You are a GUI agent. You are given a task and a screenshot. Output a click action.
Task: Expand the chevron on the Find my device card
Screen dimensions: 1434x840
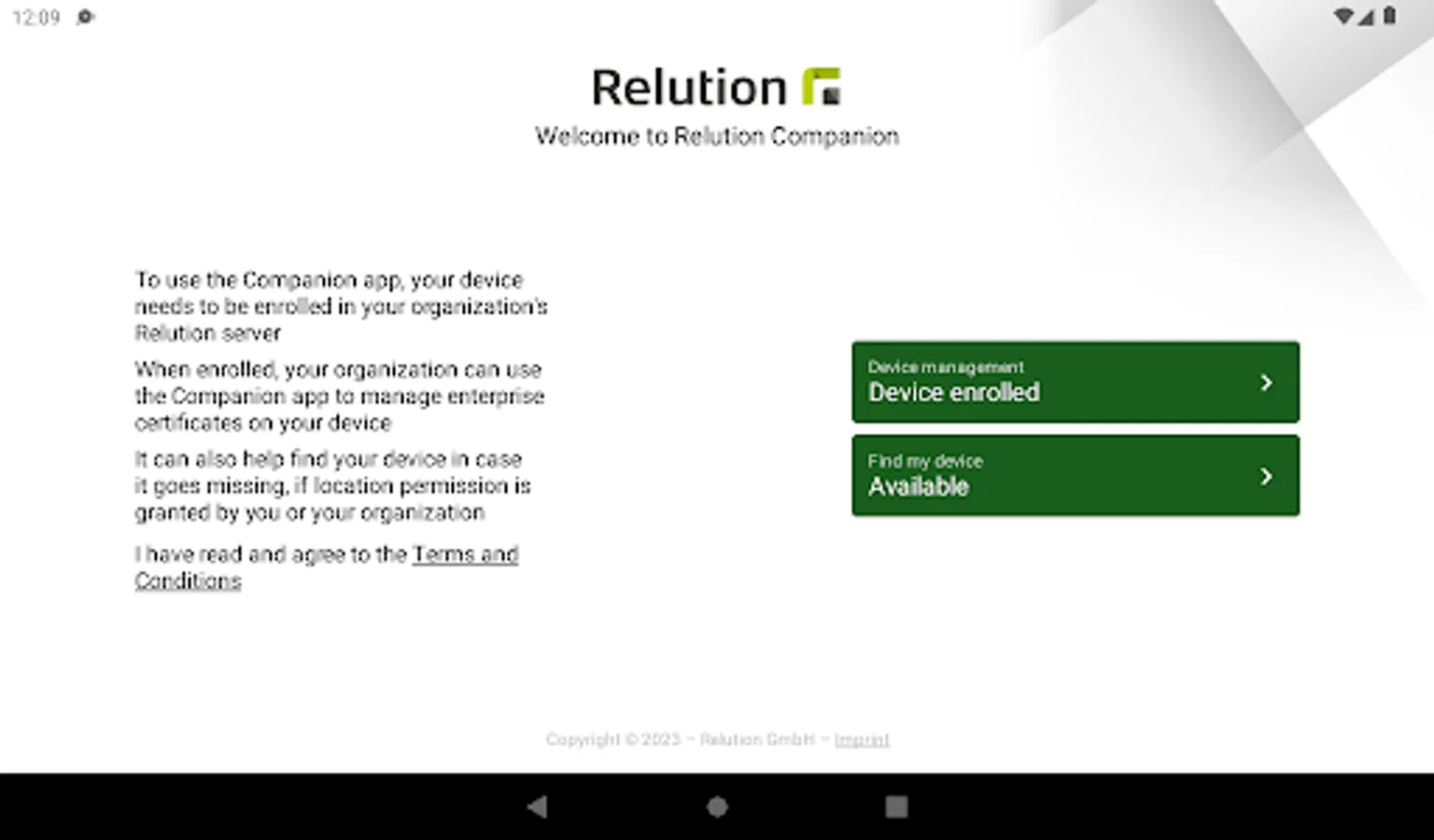click(x=1266, y=477)
